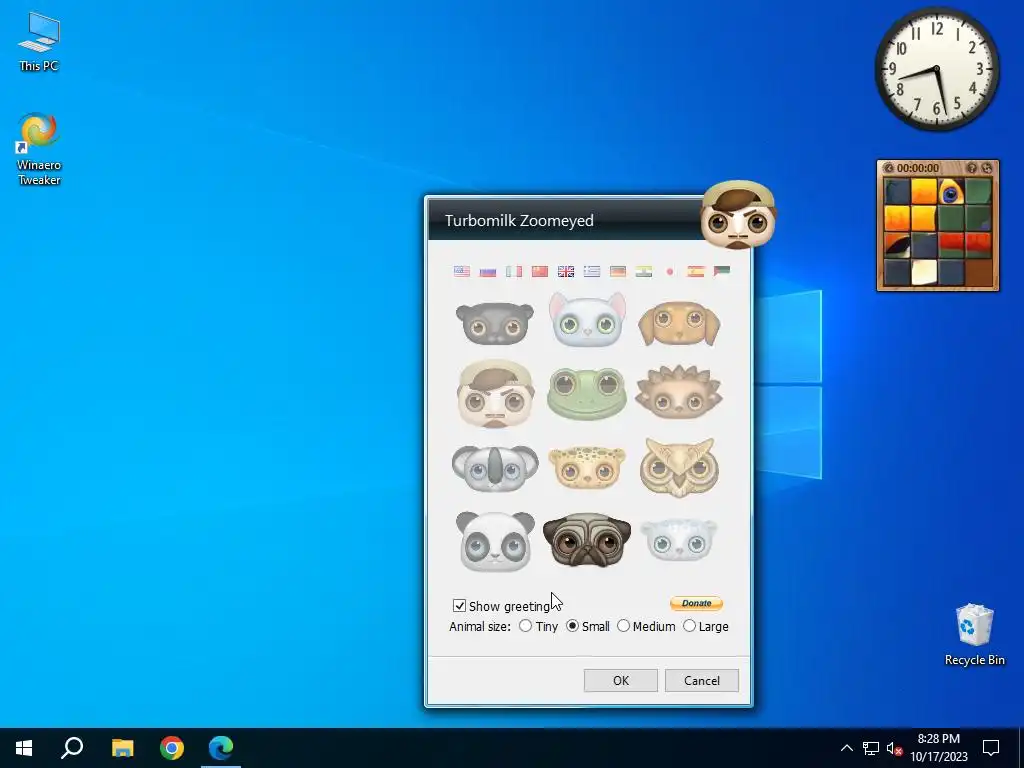Select the This PC desktop icon

(39, 42)
